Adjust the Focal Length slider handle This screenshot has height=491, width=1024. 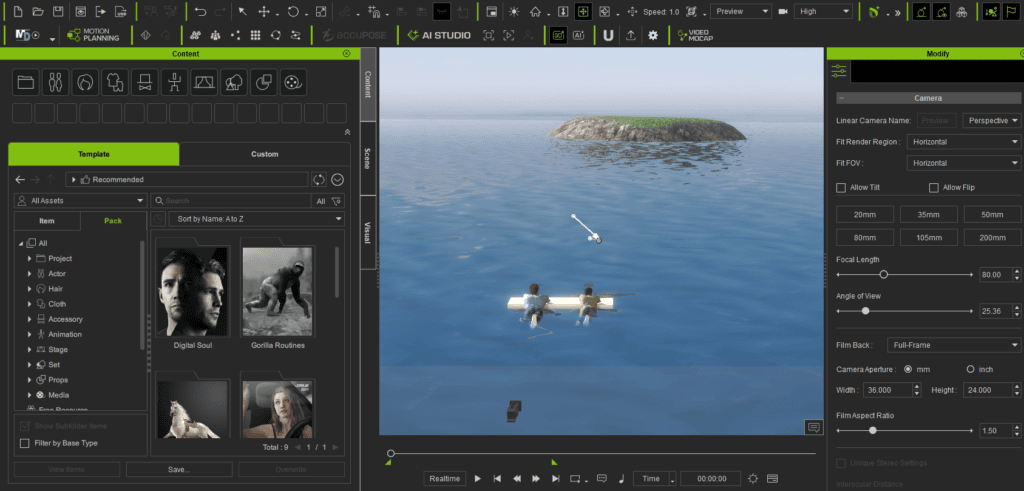[x=884, y=275]
